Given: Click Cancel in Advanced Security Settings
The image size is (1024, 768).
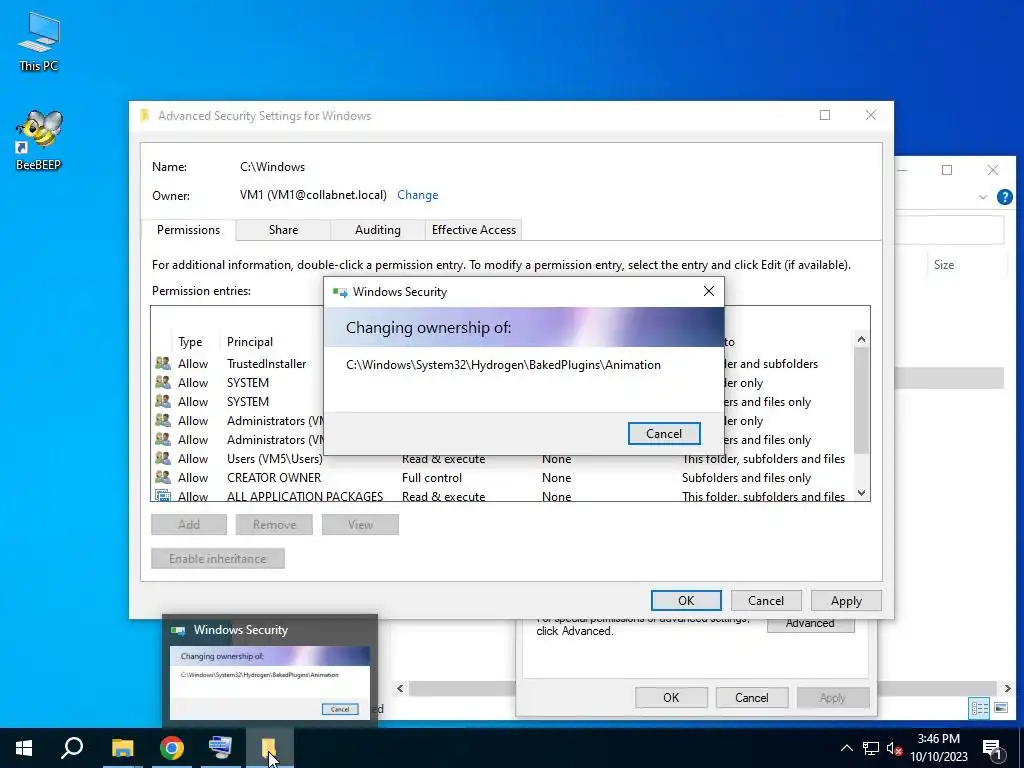Looking at the screenshot, I should [x=765, y=600].
